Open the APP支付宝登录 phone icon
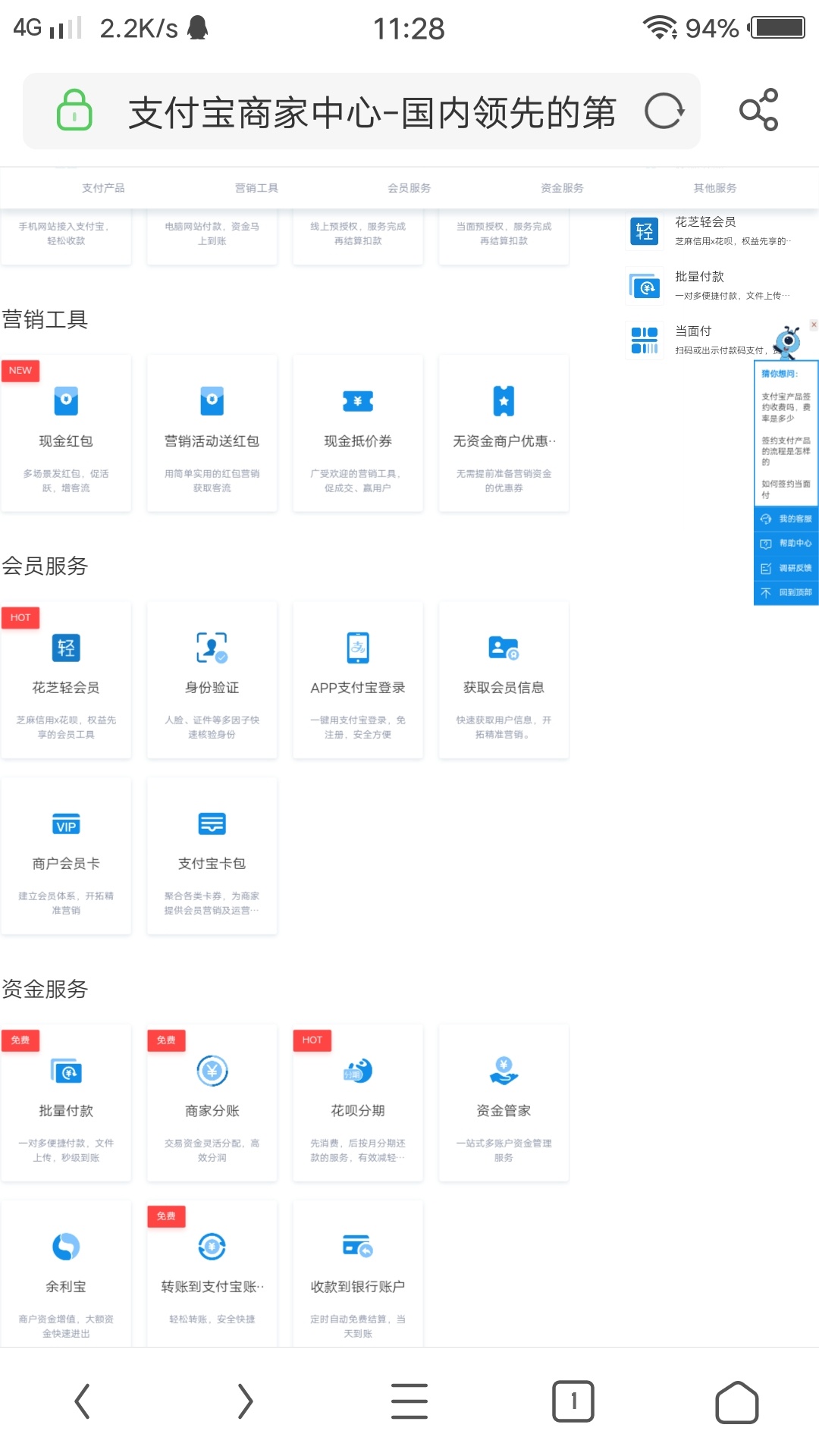Image resolution: width=819 pixels, height=1456 pixels. point(358,648)
